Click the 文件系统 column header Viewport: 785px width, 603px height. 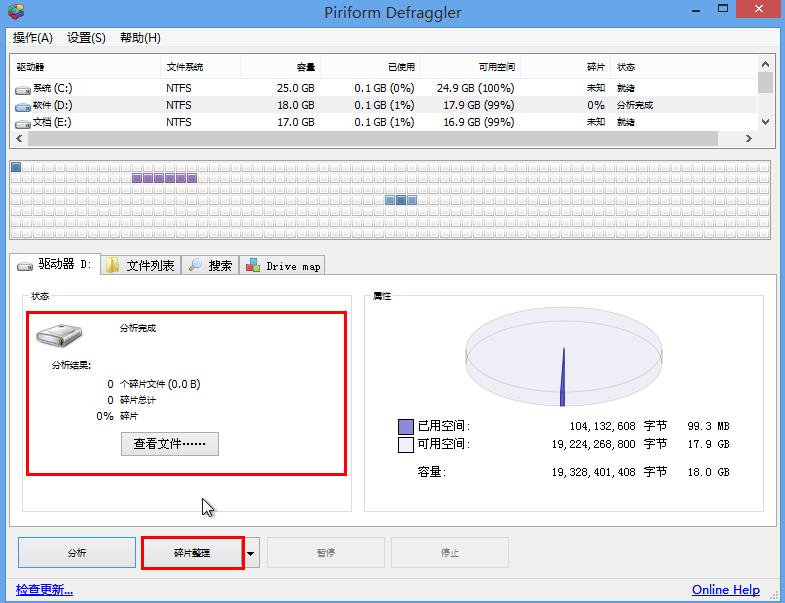coord(200,67)
